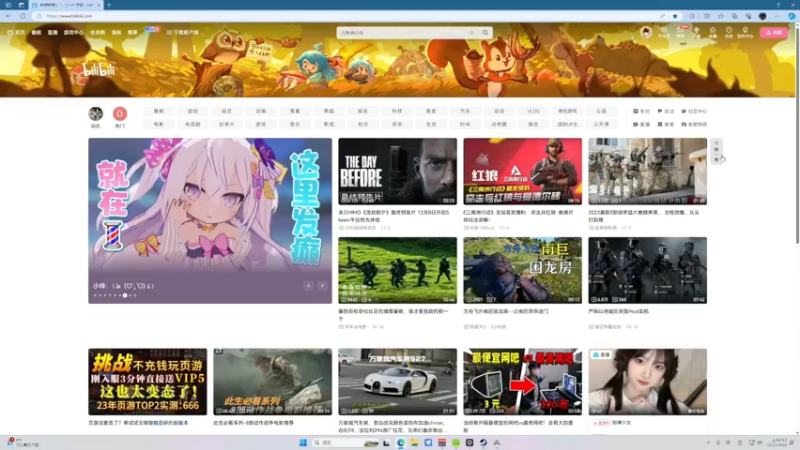Open the 最便宜网吧 comparison video thumbnail
Viewport: 800px width, 450px height.
pos(522,382)
